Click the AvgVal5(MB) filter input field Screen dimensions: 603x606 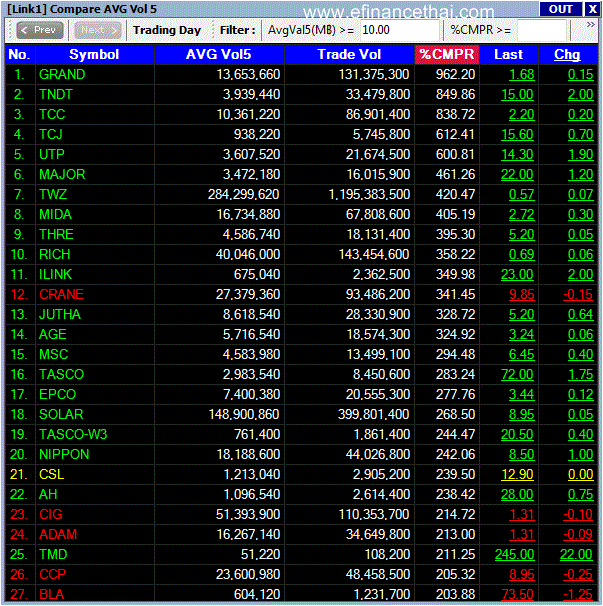[x=399, y=30]
